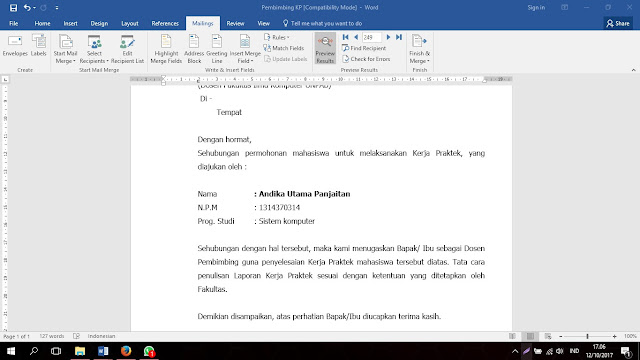Click the 100% zoom level
This screenshot has width=640, height=360.
coord(630,336)
